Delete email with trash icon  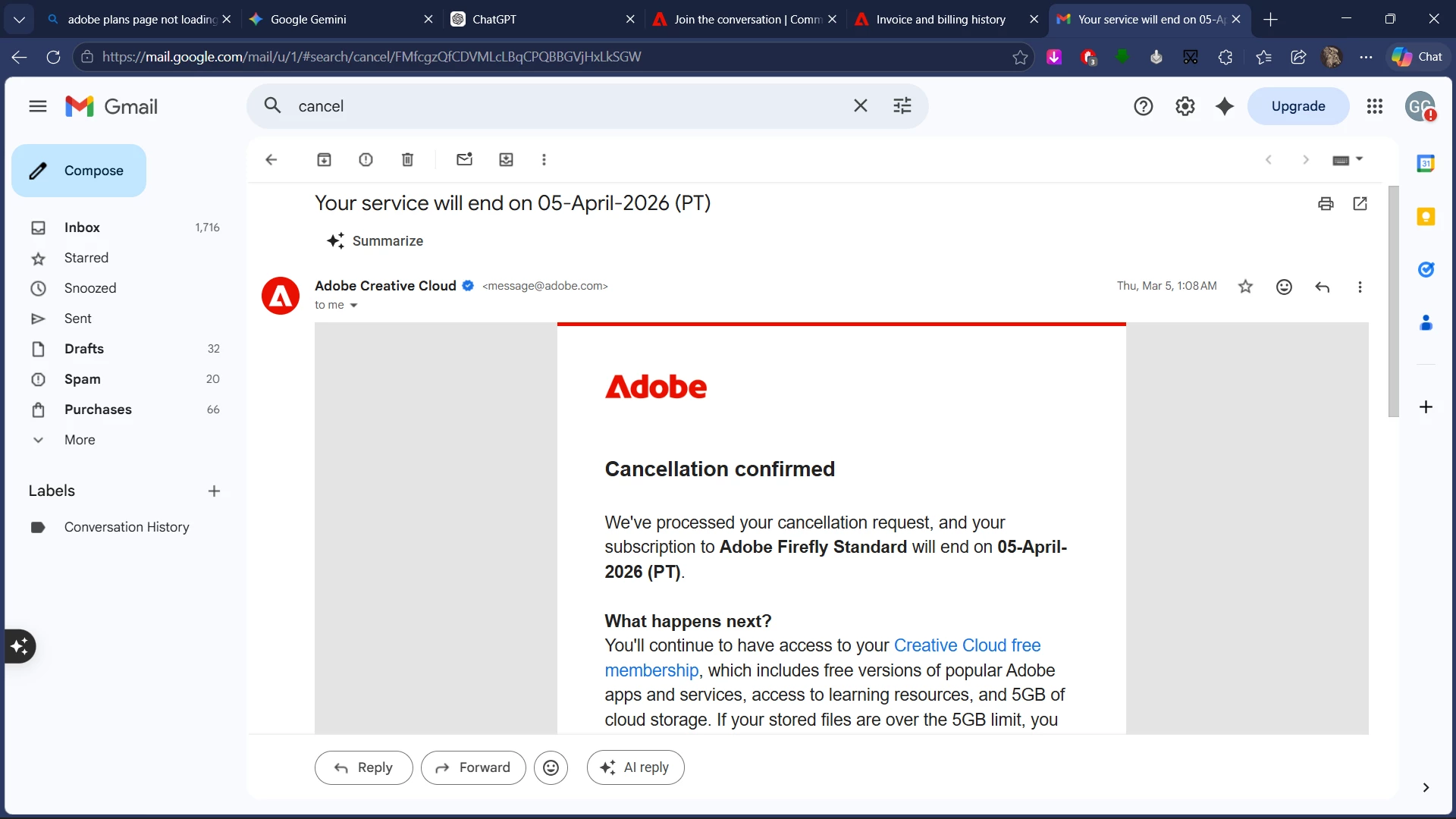click(x=407, y=159)
